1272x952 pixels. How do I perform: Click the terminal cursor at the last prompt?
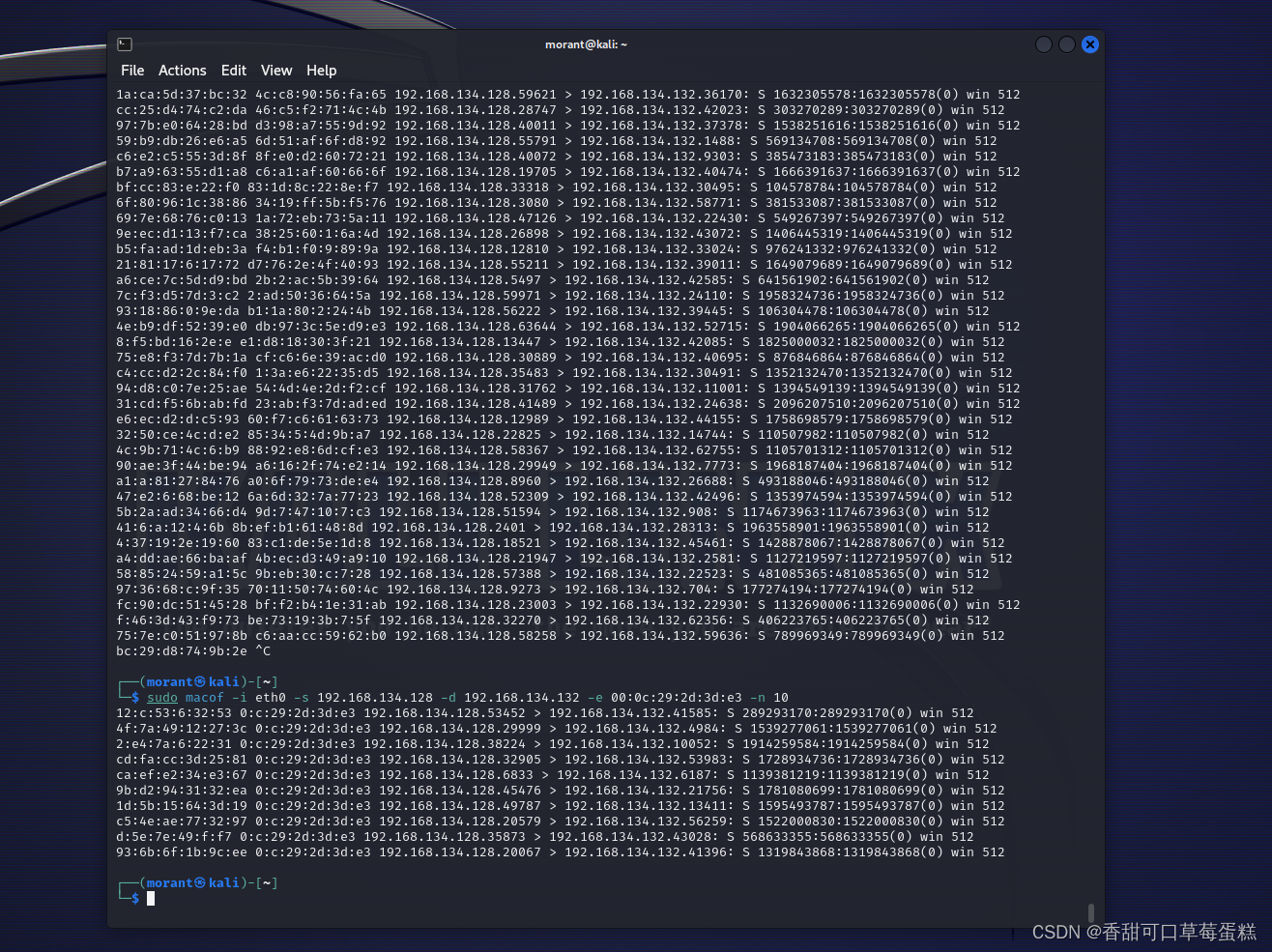151,899
